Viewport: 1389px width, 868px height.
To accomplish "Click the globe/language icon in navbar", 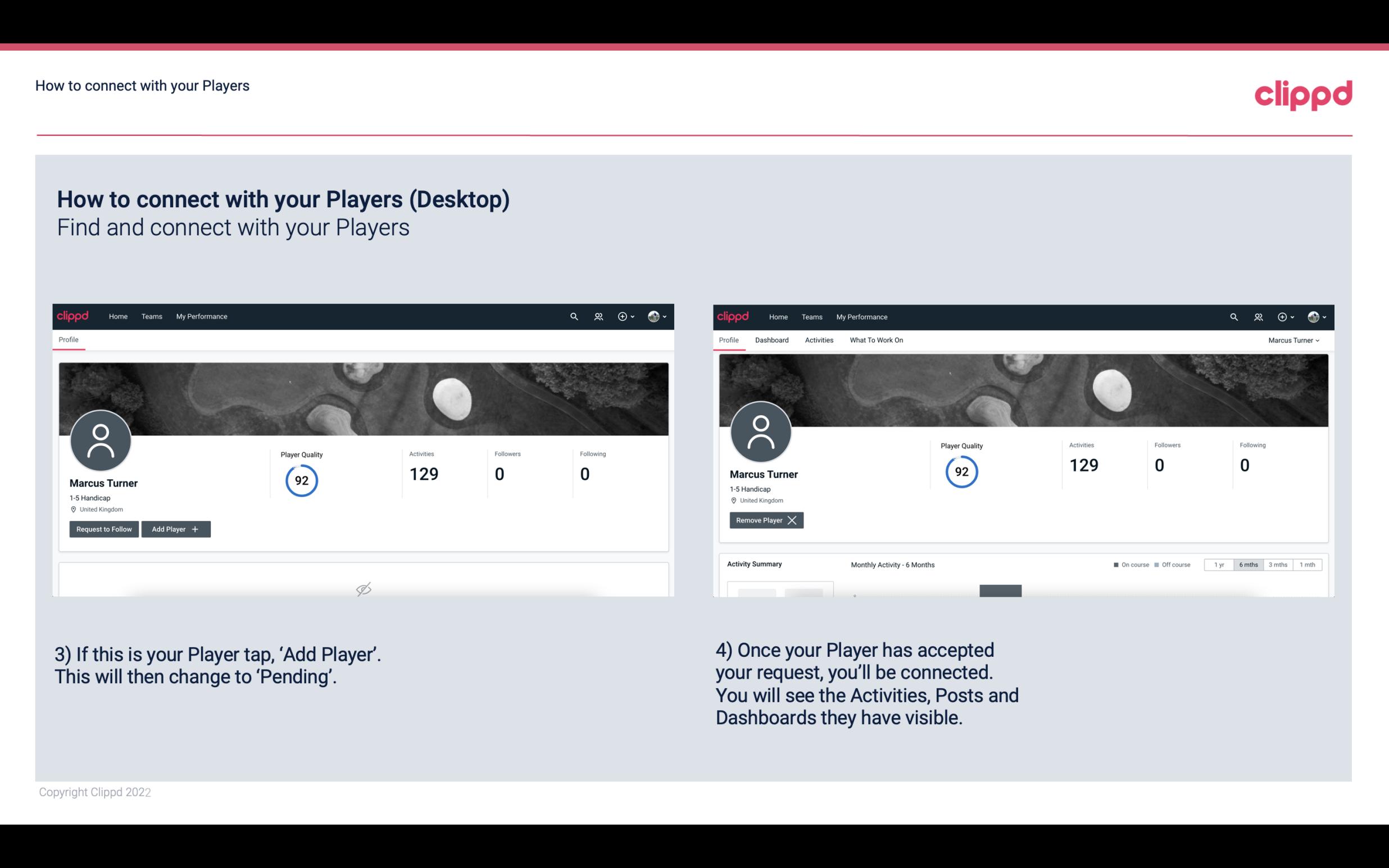I will (653, 316).
